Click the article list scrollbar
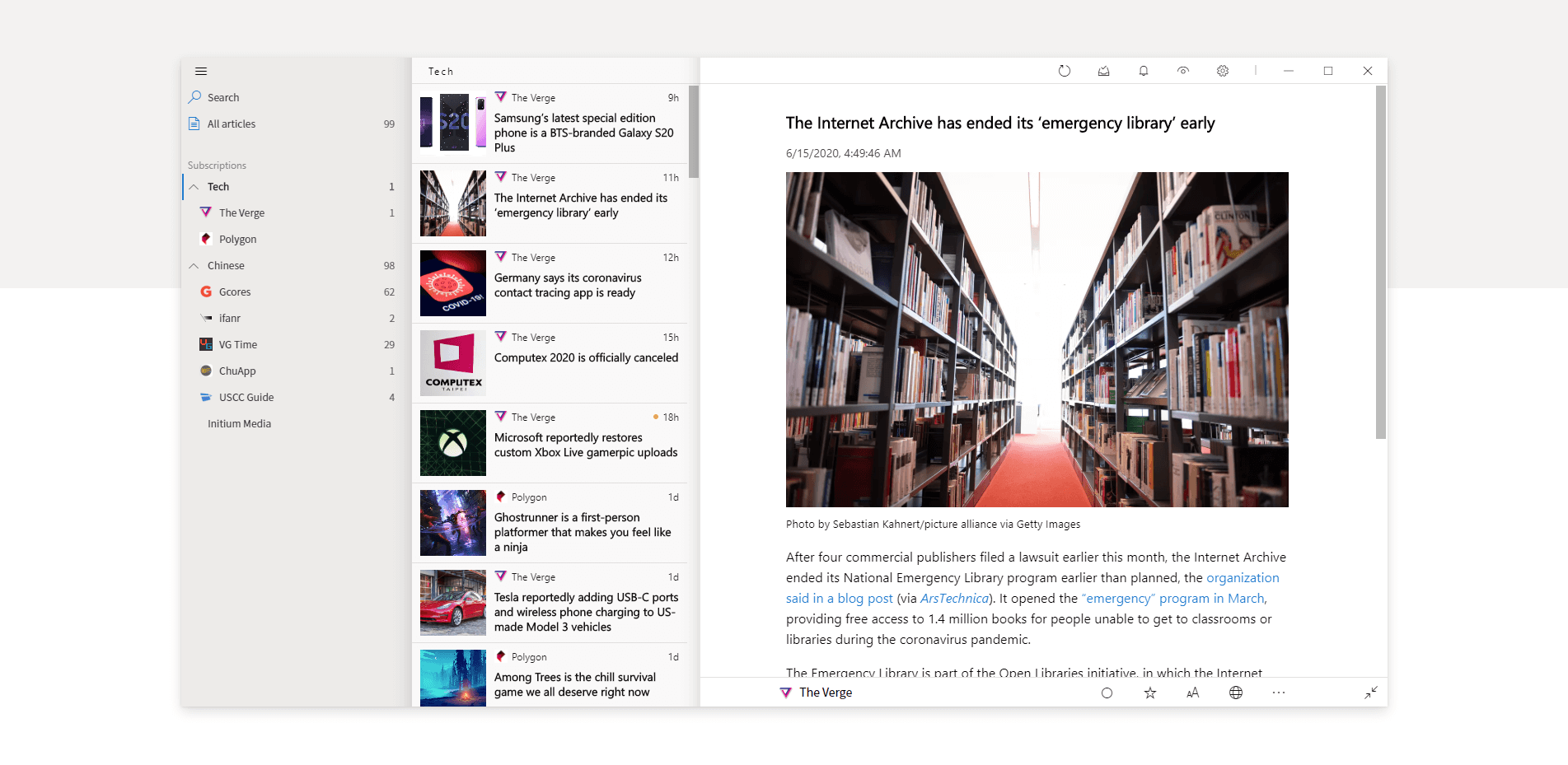This screenshot has width=1568, height=765. (694, 132)
